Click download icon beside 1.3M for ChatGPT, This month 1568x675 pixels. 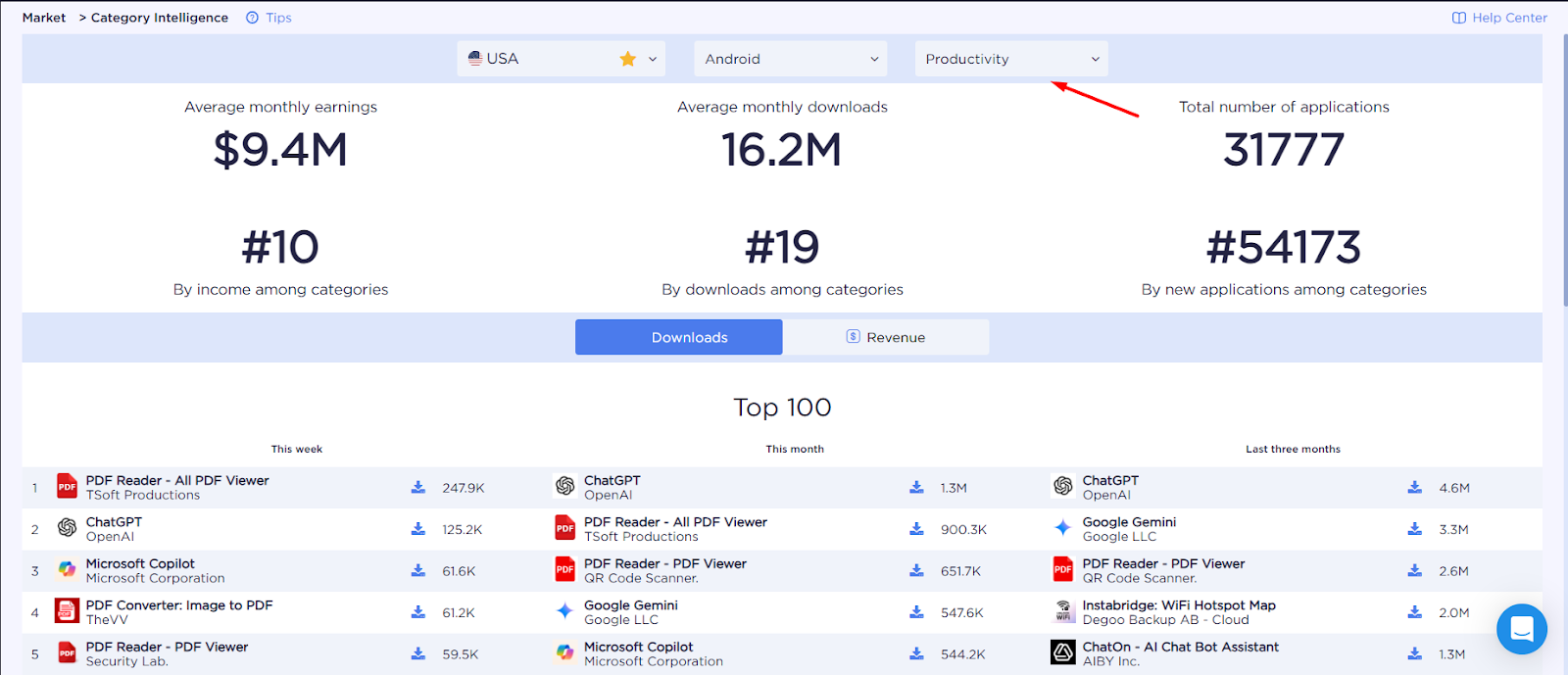[916, 487]
